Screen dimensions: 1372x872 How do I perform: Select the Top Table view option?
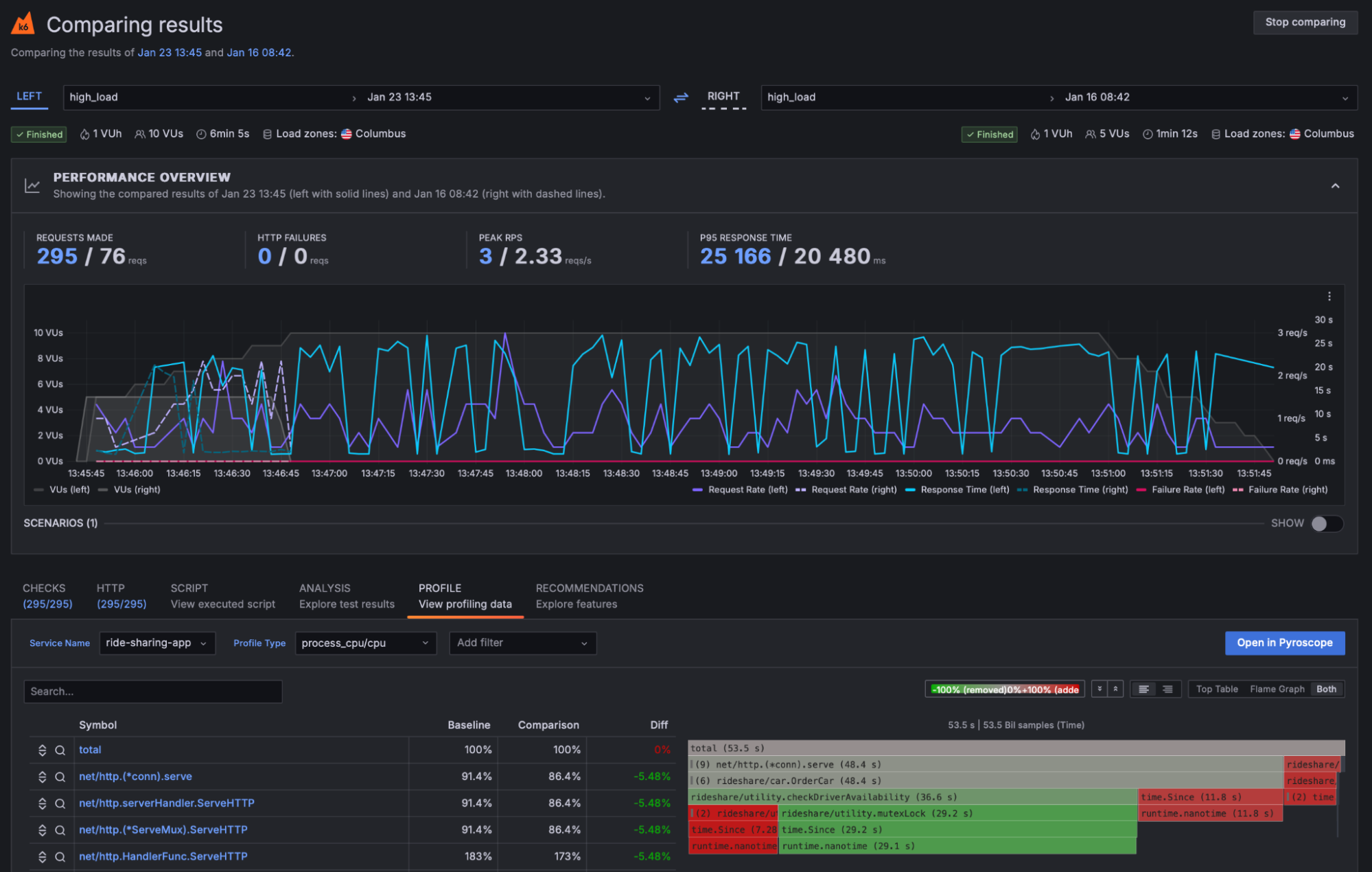(1217, 689)
